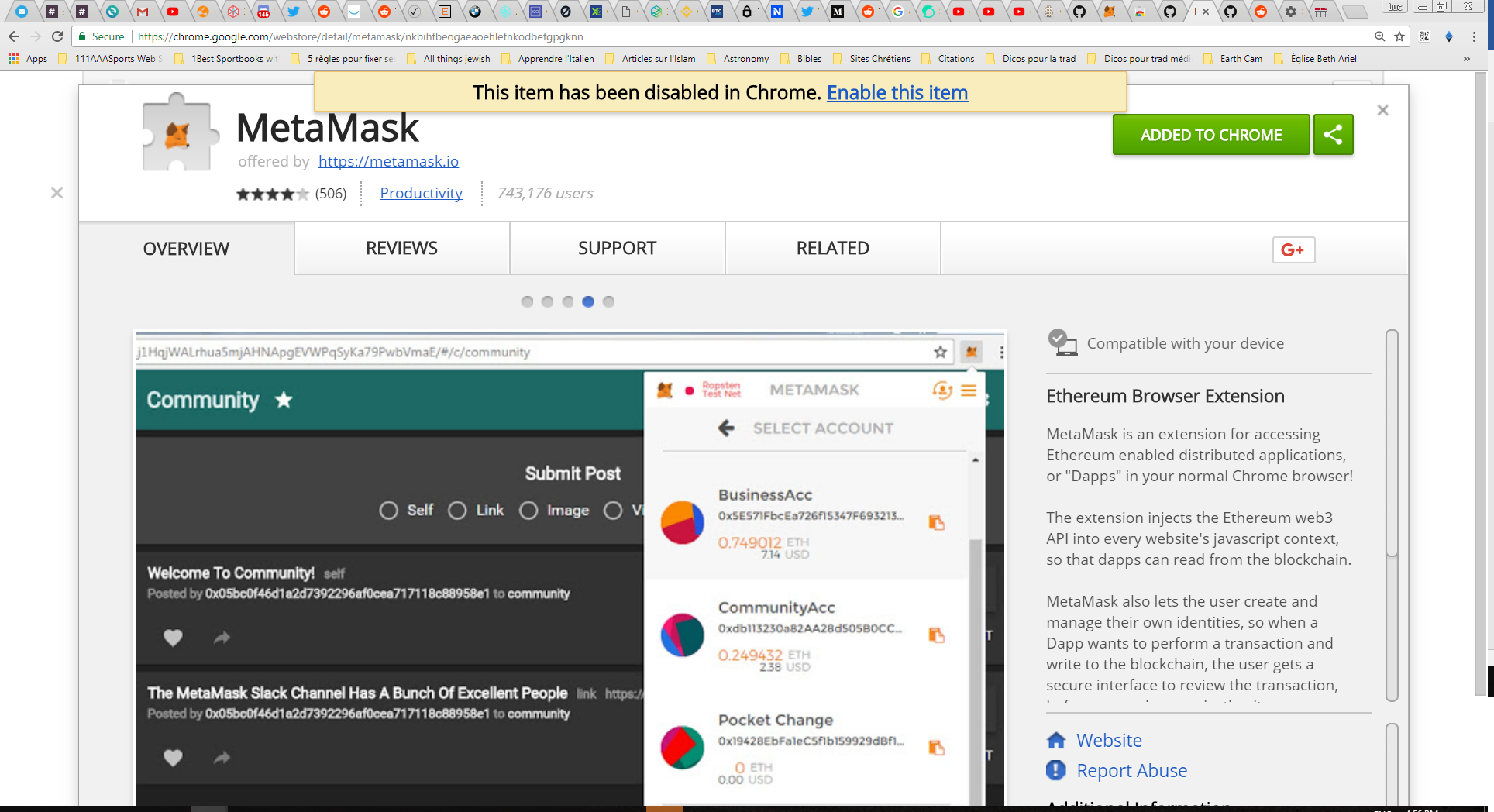The height and width of the screenshot is (812, 1494).
Task: Open the Astronomy bookmark folder
Action: coord(738,59)
